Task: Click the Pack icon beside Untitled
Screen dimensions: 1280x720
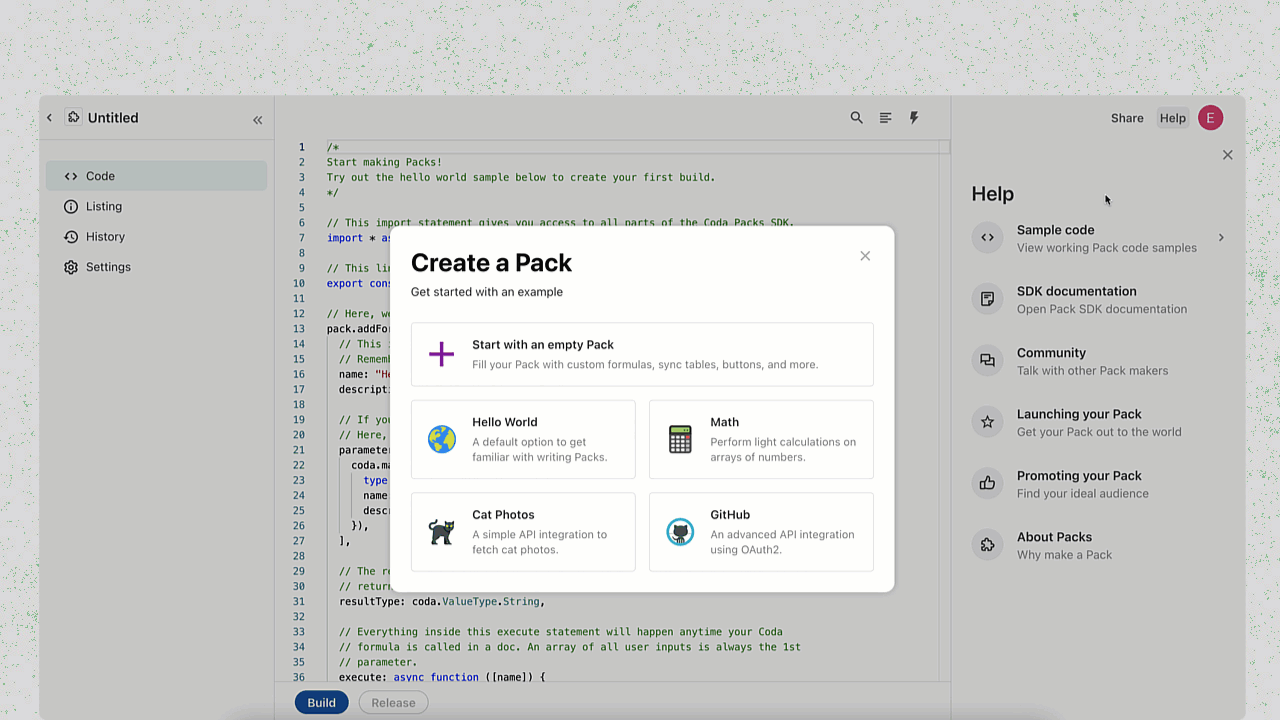Action: click(73, 118)
